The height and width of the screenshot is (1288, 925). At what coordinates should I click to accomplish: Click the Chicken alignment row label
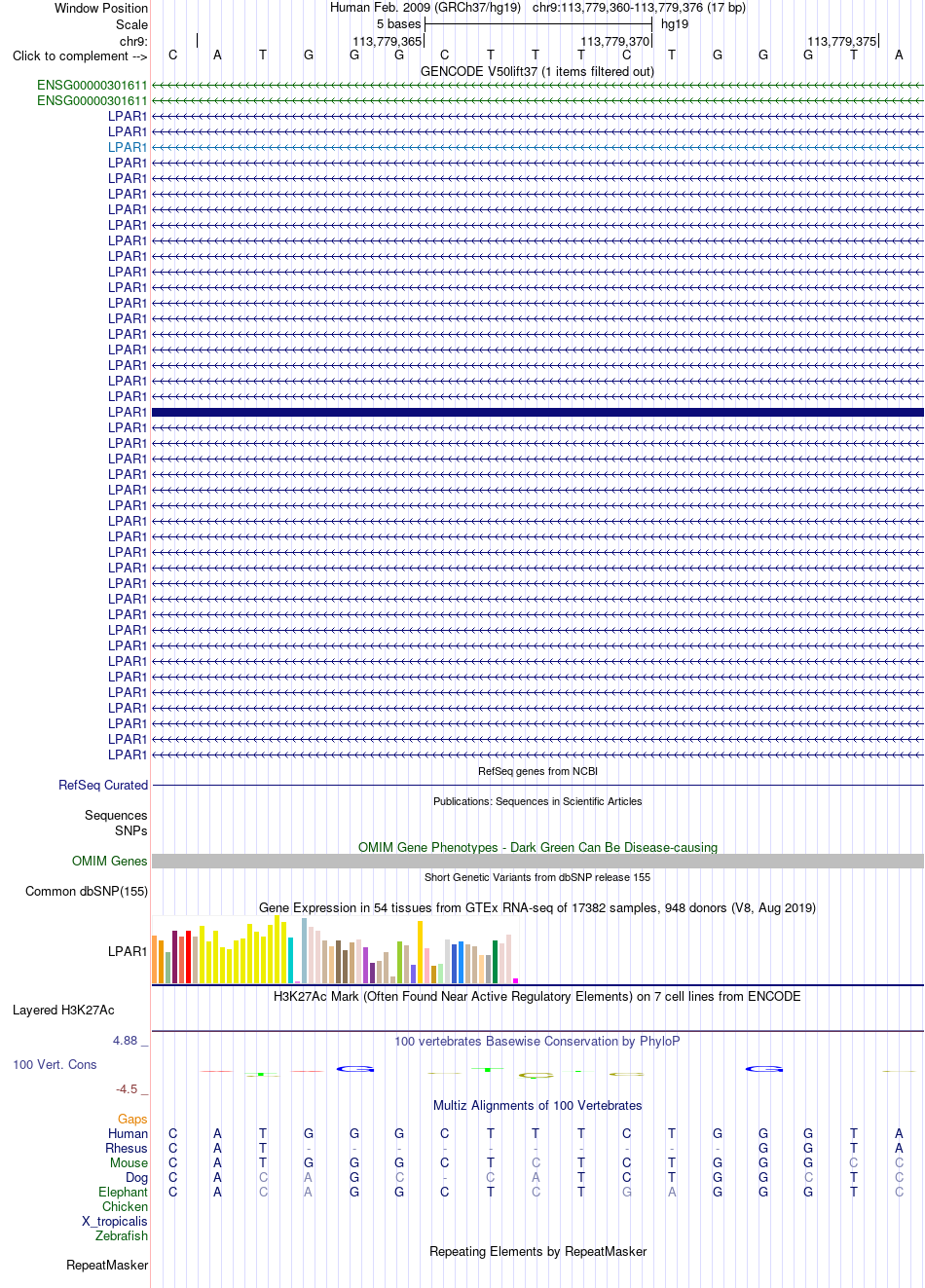(x=126, y=1206)
